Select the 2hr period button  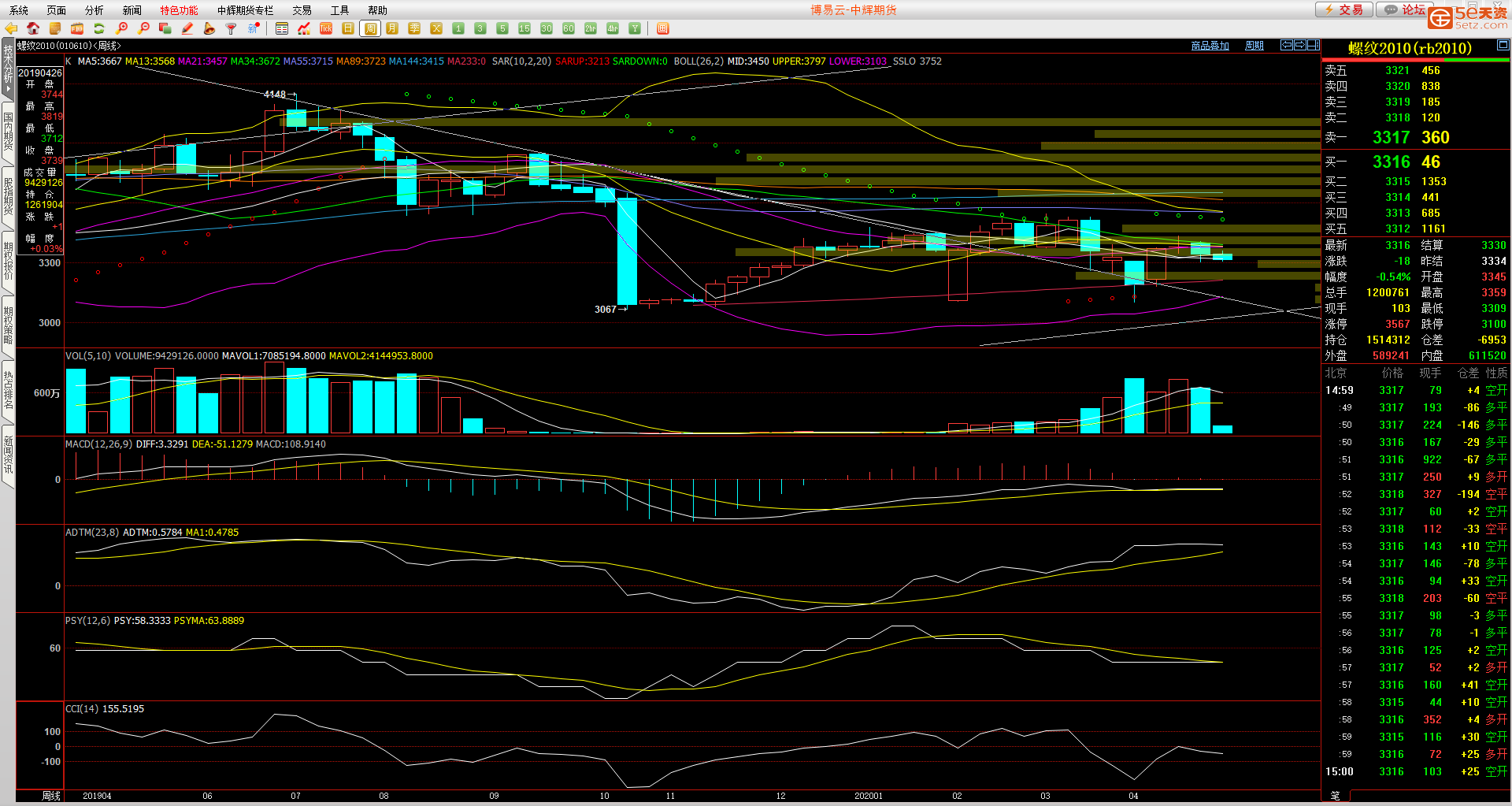pos(591,28)
